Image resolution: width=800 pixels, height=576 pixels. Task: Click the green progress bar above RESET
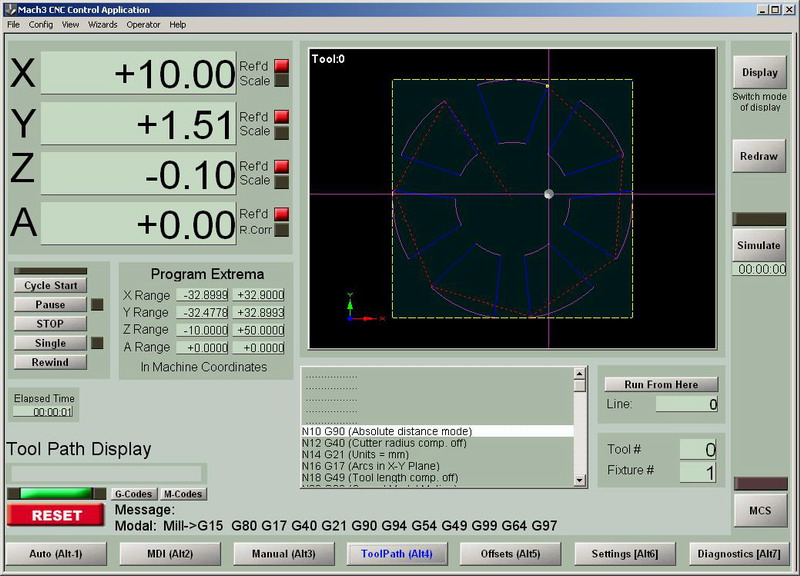(57, 493)
